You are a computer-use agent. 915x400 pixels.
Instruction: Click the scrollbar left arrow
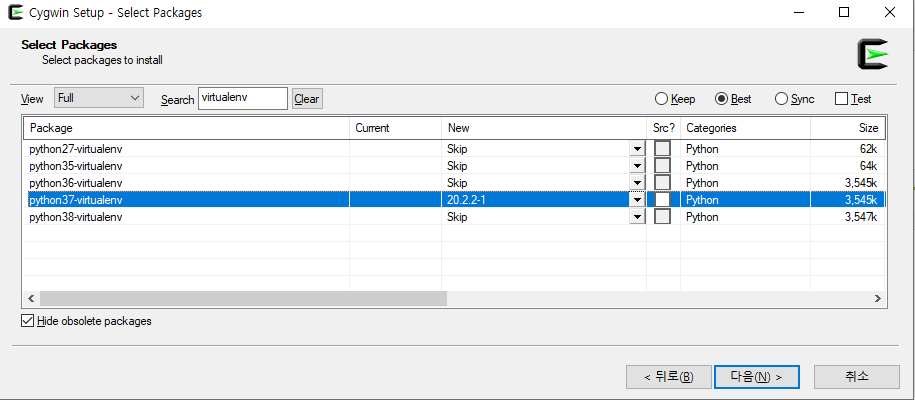pyautogui.click(x=32, y=298)
